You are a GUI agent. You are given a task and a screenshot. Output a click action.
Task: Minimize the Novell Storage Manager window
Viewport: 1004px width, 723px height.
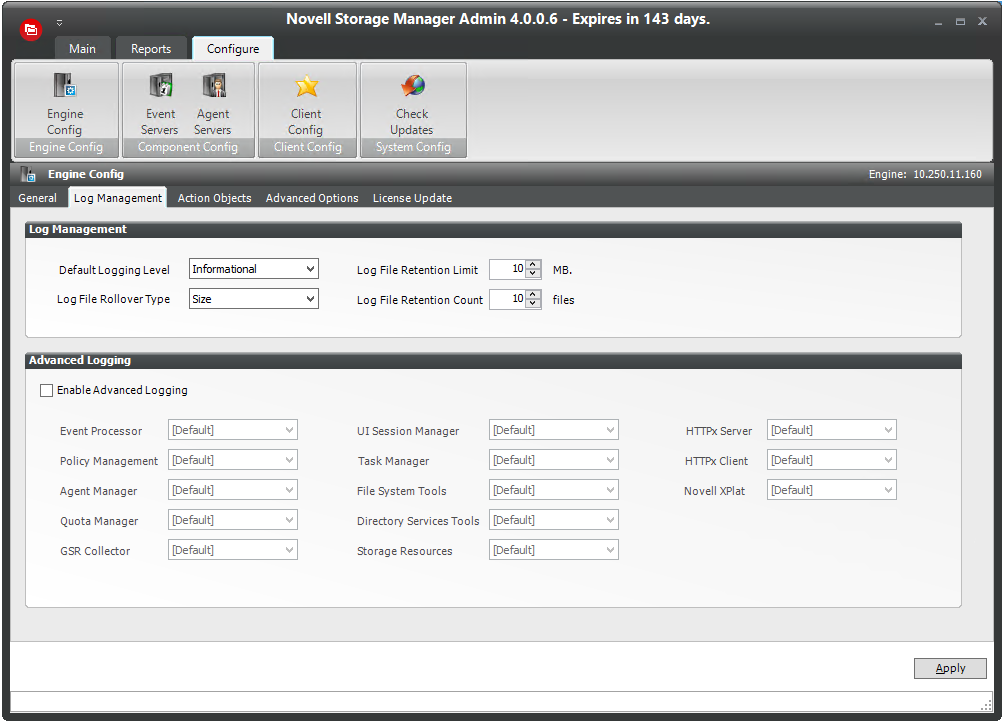(938, 22)
